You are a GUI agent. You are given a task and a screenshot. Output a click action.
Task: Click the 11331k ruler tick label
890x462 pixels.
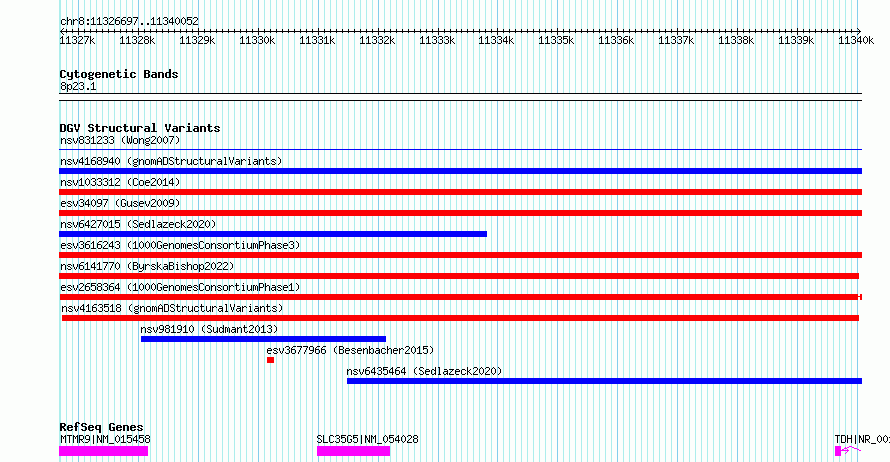coord(317,40)
